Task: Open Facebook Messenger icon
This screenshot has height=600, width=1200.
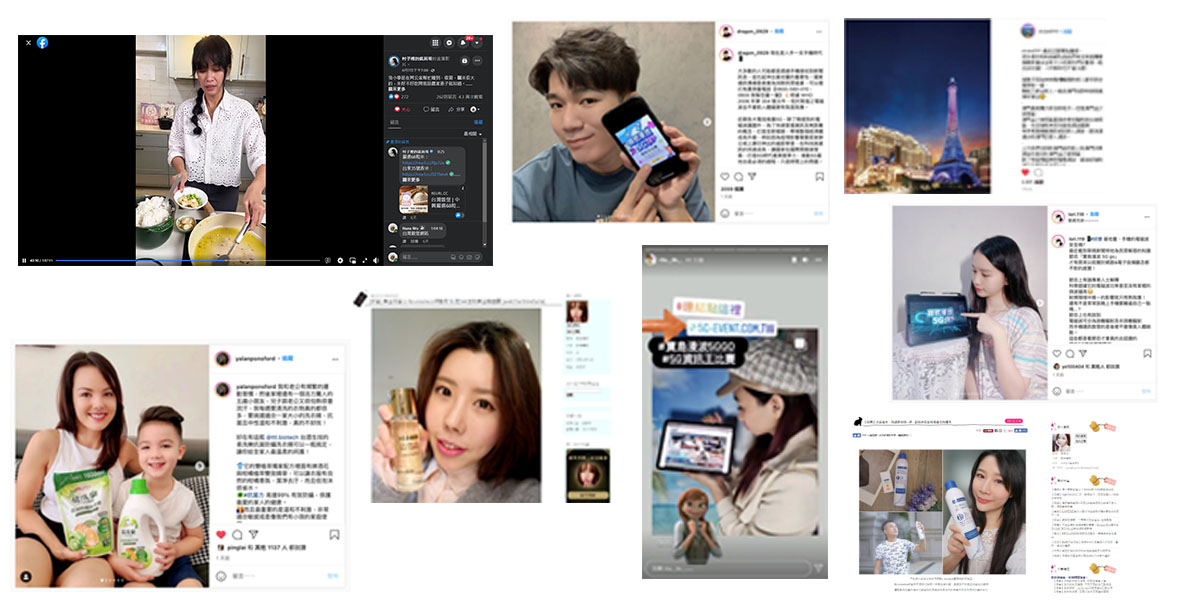Action: click(450, 43)
